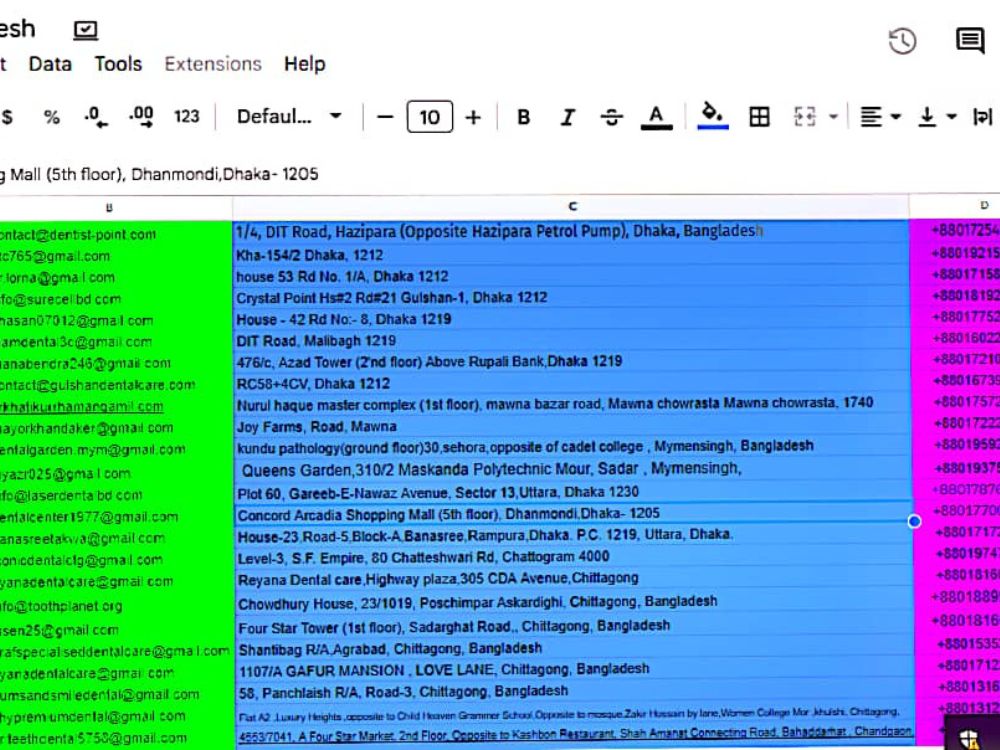Select cell 'Reyana Dental care,Highway plaza'
Viewport: 1000px width, 750px height.
point(573,579)
